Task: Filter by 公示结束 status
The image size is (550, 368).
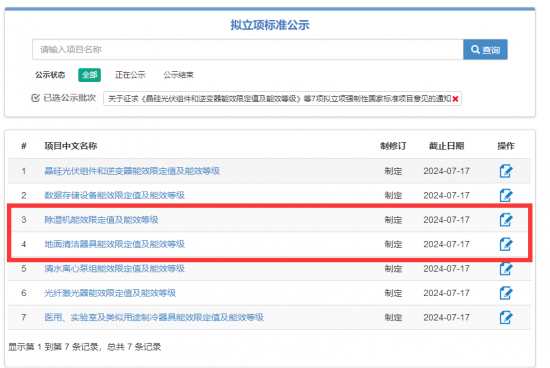Action: [x=178, y=75]
